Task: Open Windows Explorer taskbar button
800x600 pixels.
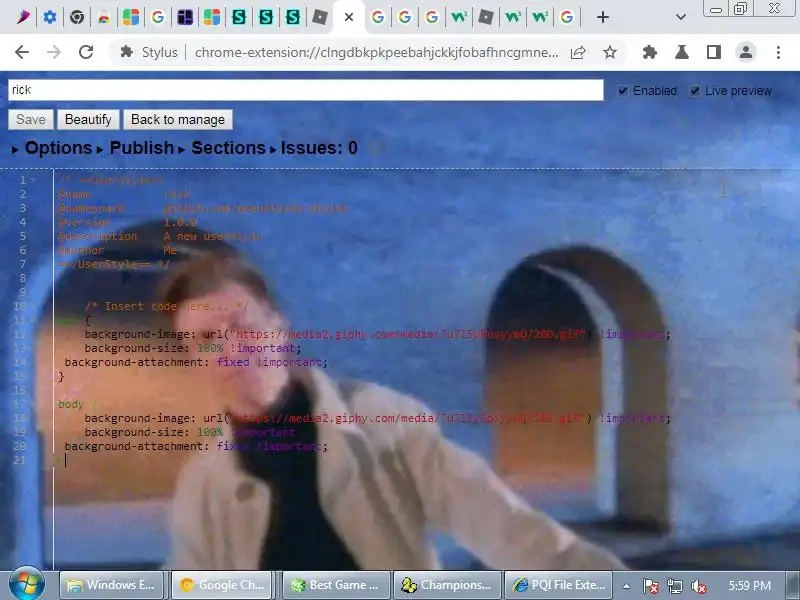Action: coord(112,585)
